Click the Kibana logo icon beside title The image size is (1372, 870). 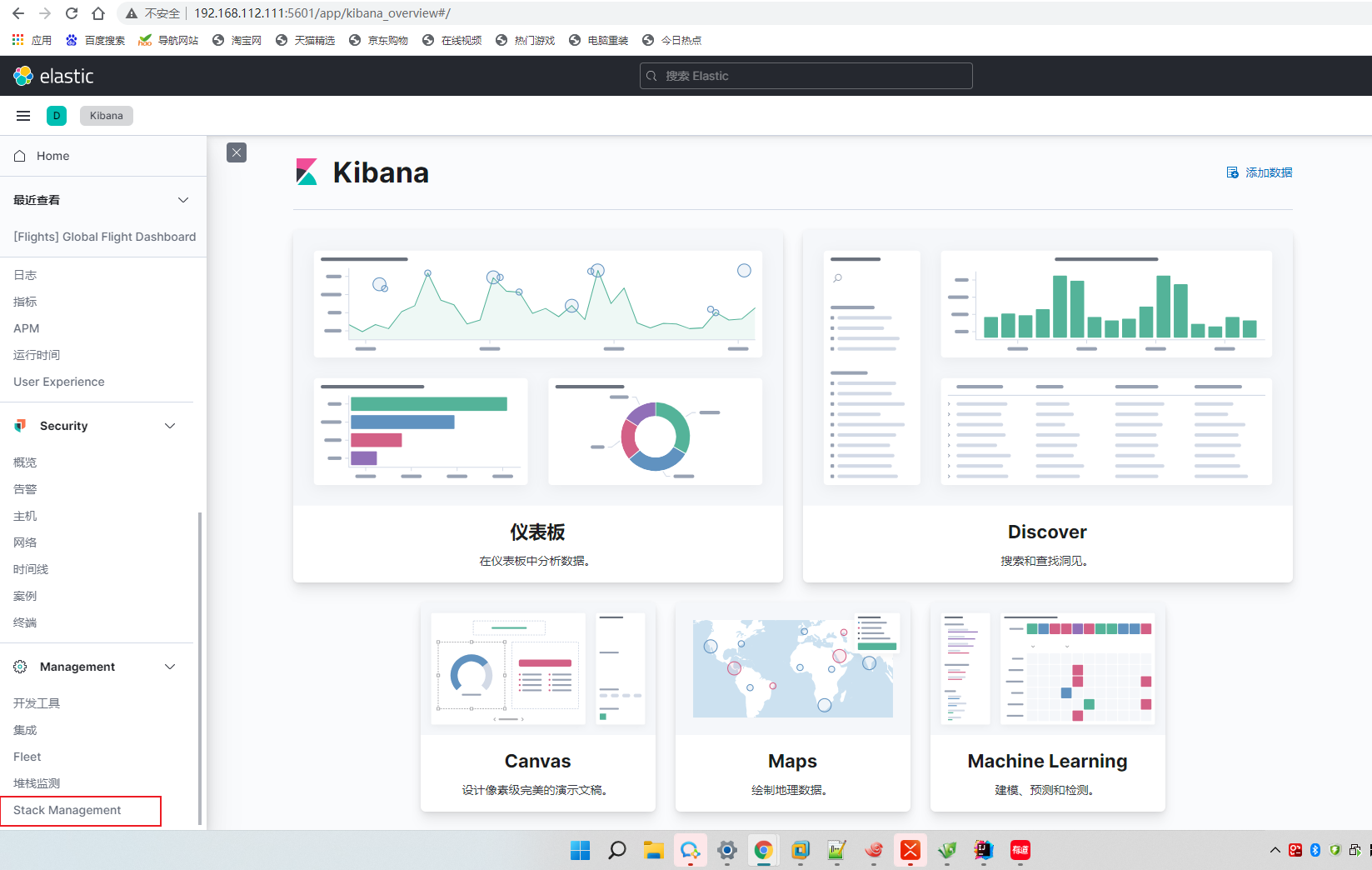[307, 172]
